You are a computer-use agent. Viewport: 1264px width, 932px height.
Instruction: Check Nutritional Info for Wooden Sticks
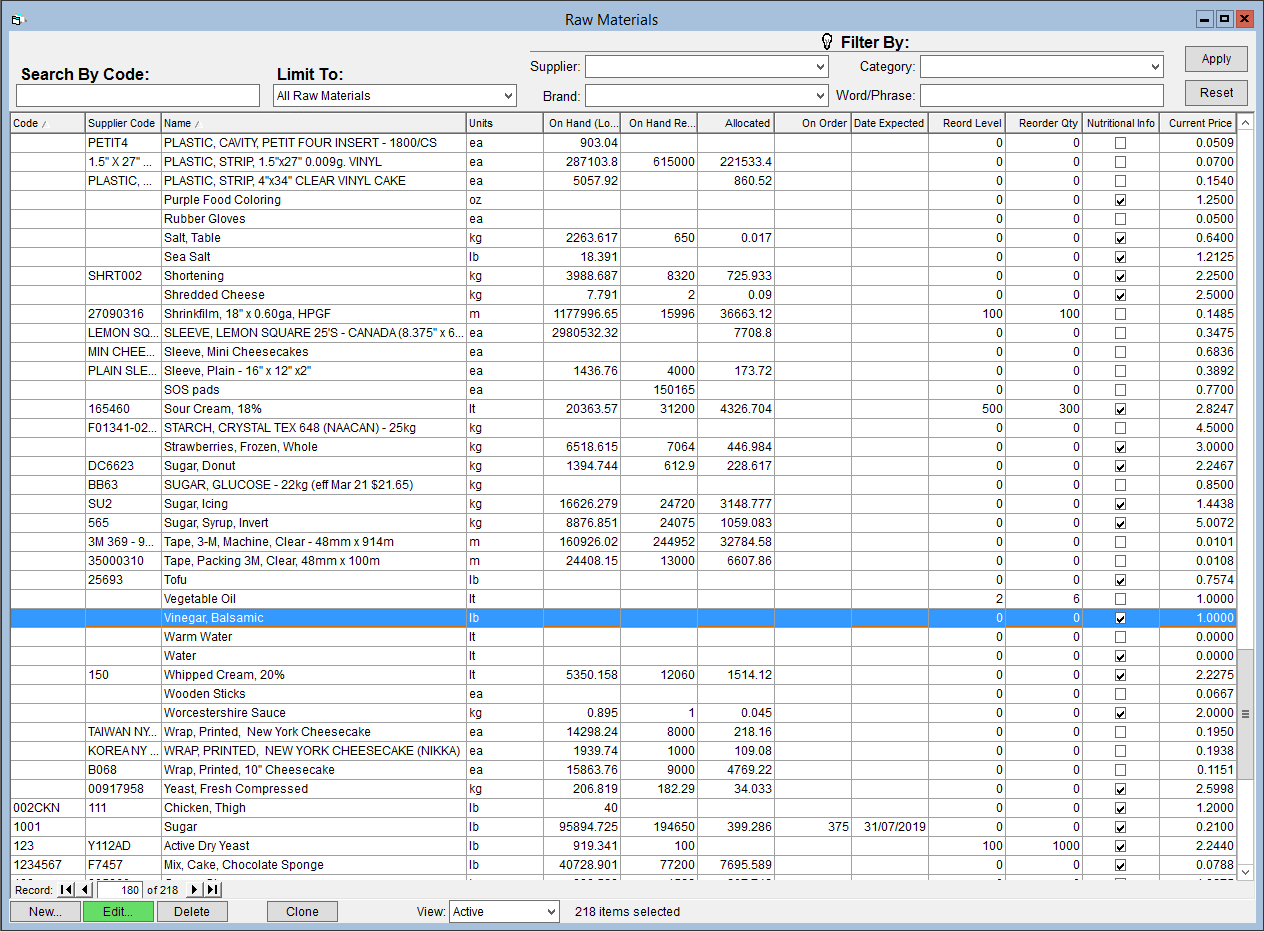coord(1121,694)
